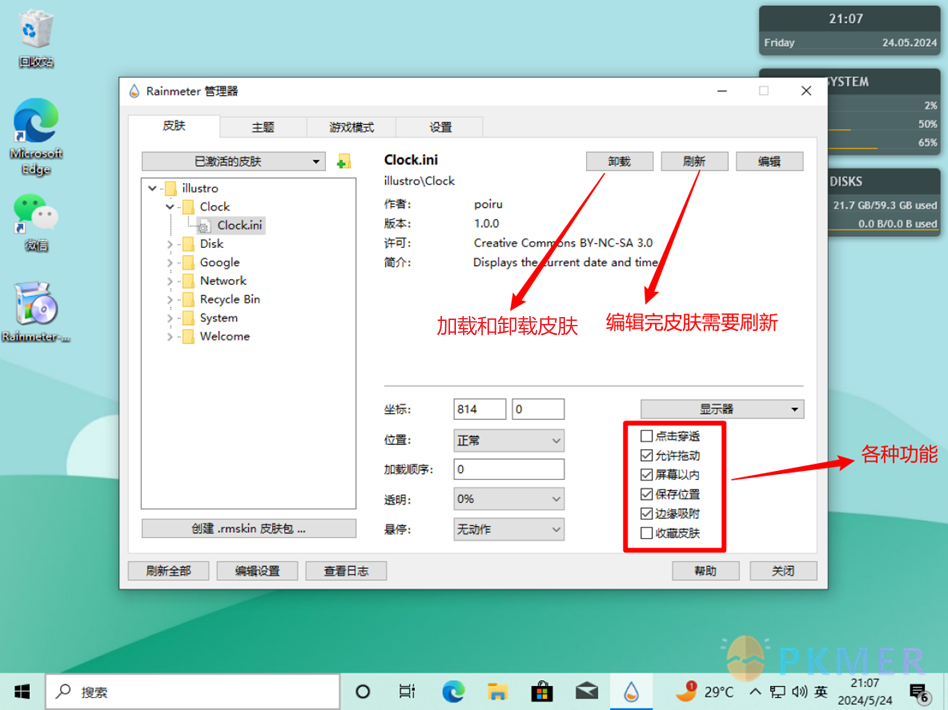948x710 pixels.
Task: Open the WeChat desktop shortcut
Action: [36, 223]
